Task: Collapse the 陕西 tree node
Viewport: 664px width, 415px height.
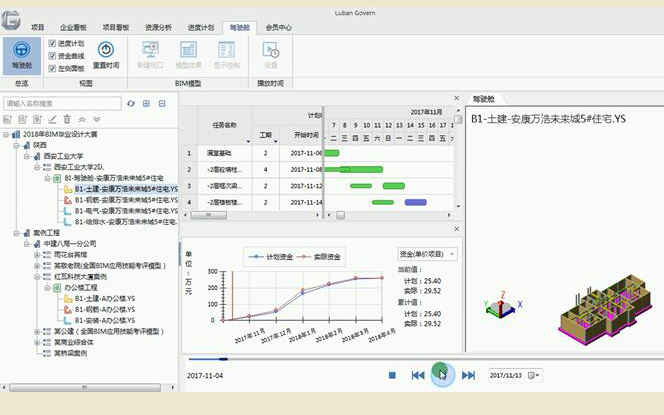Action: pos(17,145)
